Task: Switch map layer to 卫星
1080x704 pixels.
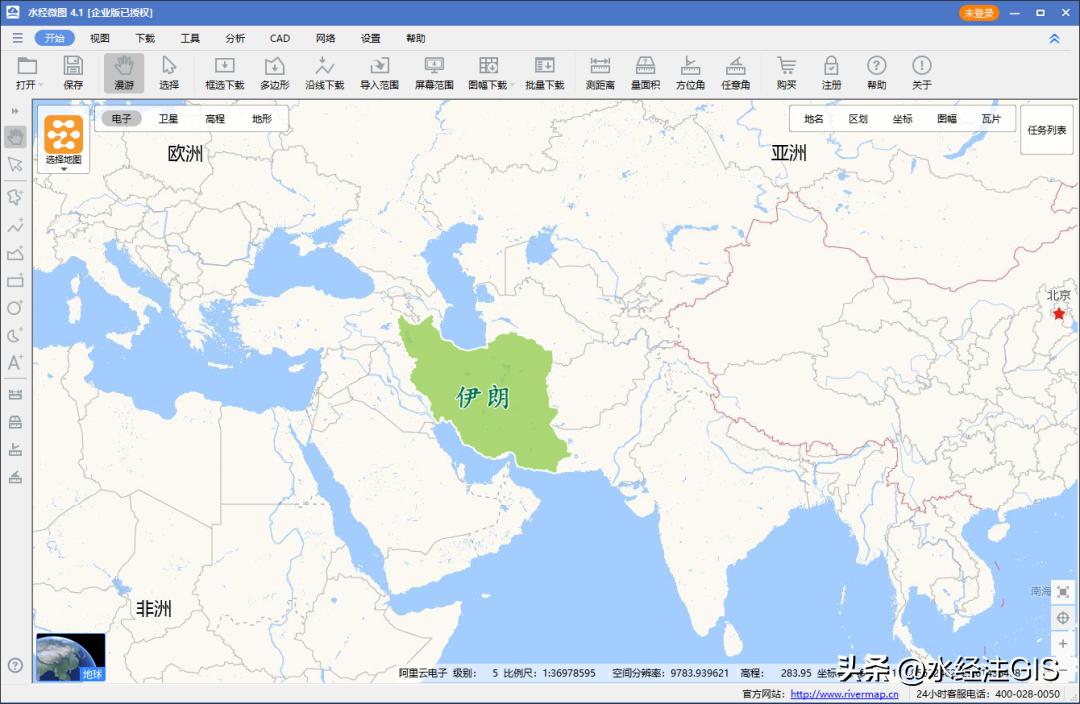Action: coord(168,118)
